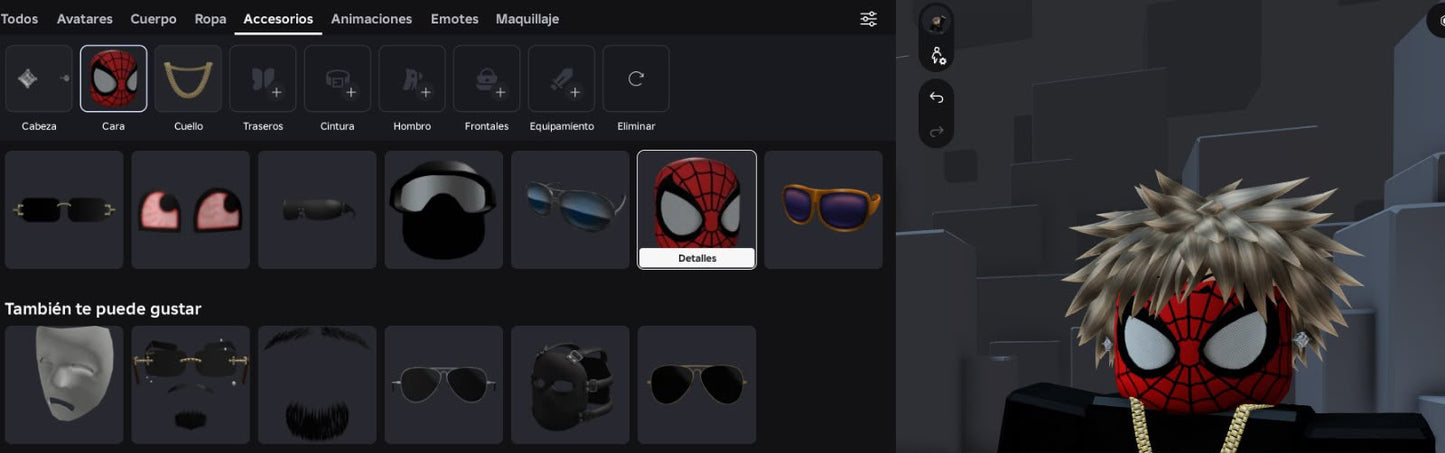Screen dimensions: 1445x453
Task: Open the filter settings sliders icon
Action: pyautogui.click(x=868, y=19)
